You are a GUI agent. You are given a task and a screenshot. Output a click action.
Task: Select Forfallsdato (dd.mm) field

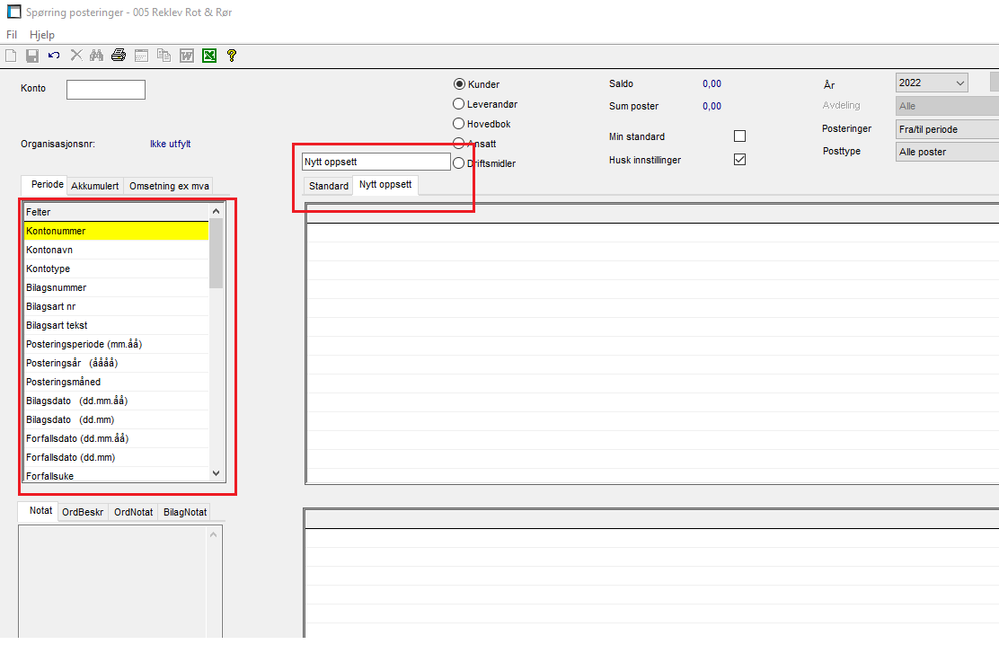pos(117,457)
